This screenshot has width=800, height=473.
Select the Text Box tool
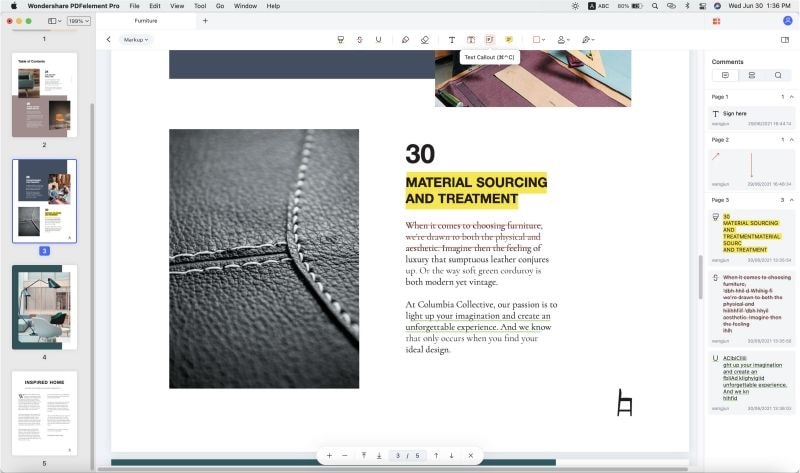click(x=471, y=40)
